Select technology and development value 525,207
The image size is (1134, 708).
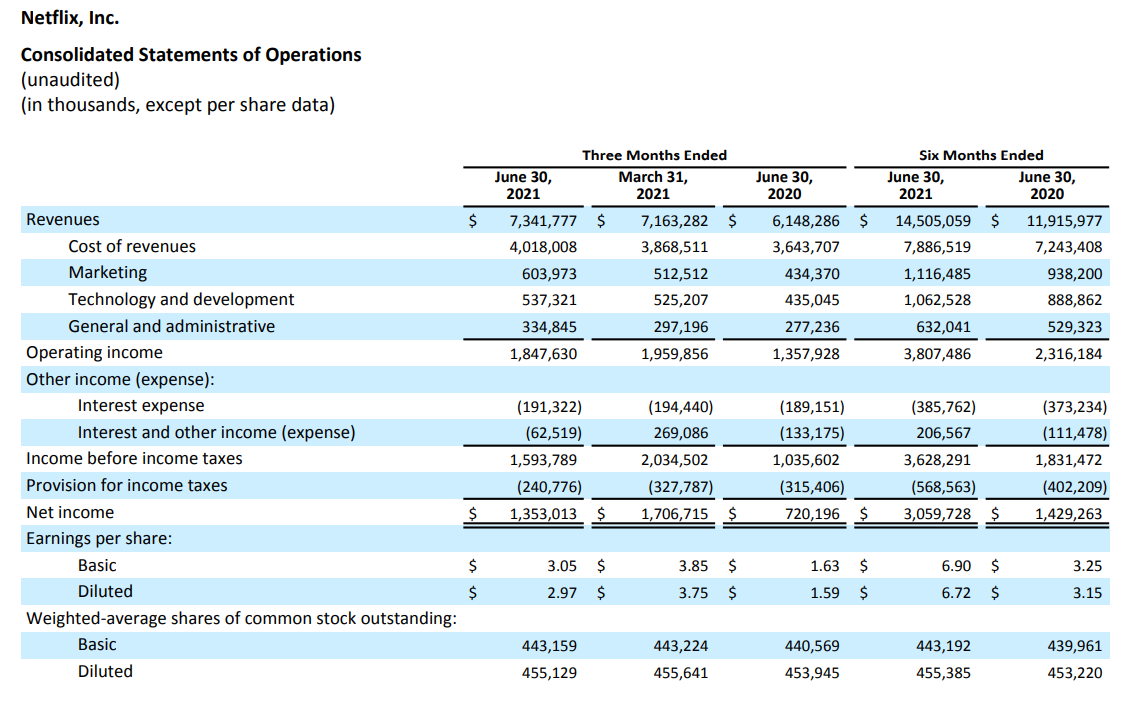681,300
